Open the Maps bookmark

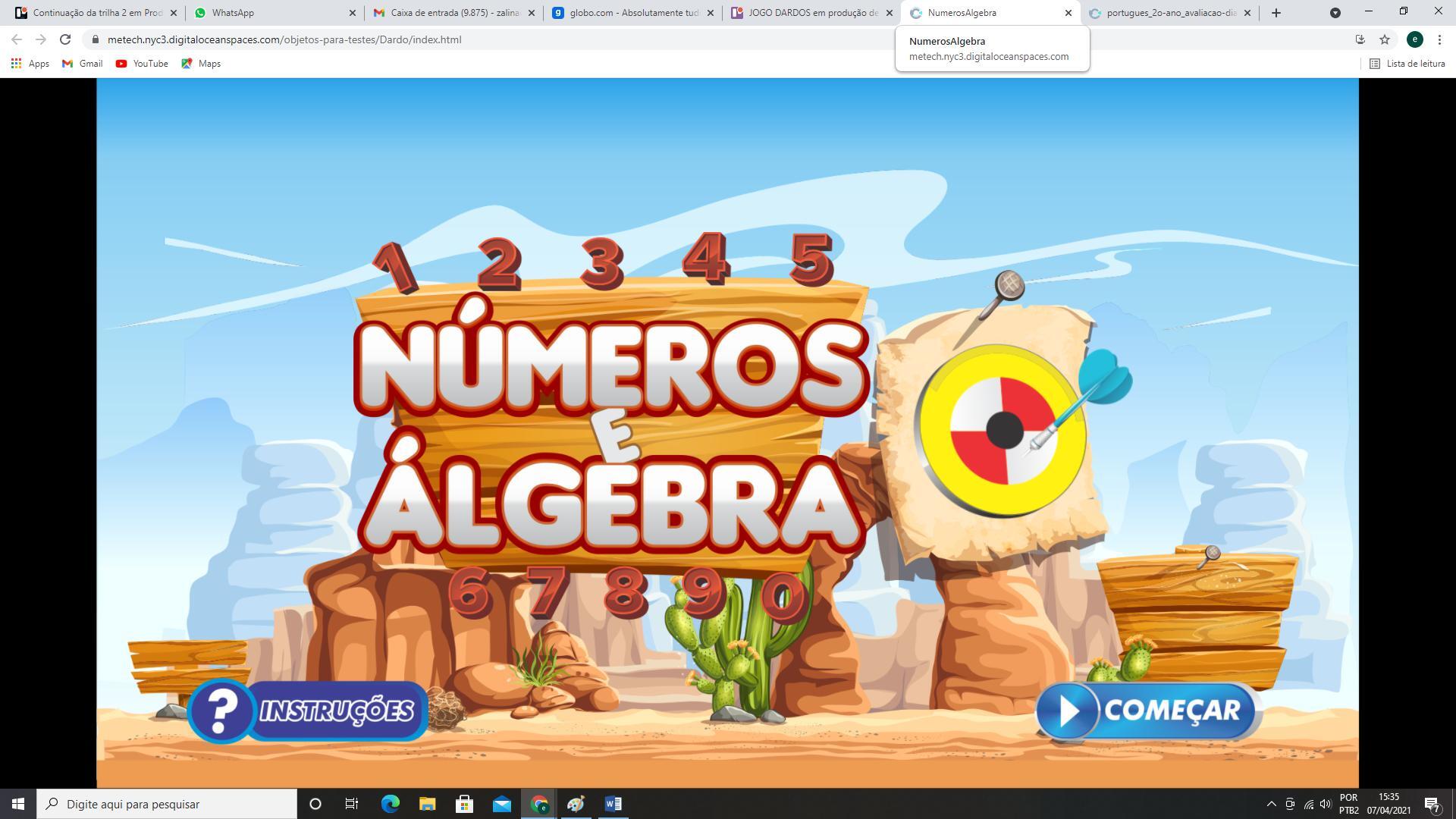(x=200, y=64)
